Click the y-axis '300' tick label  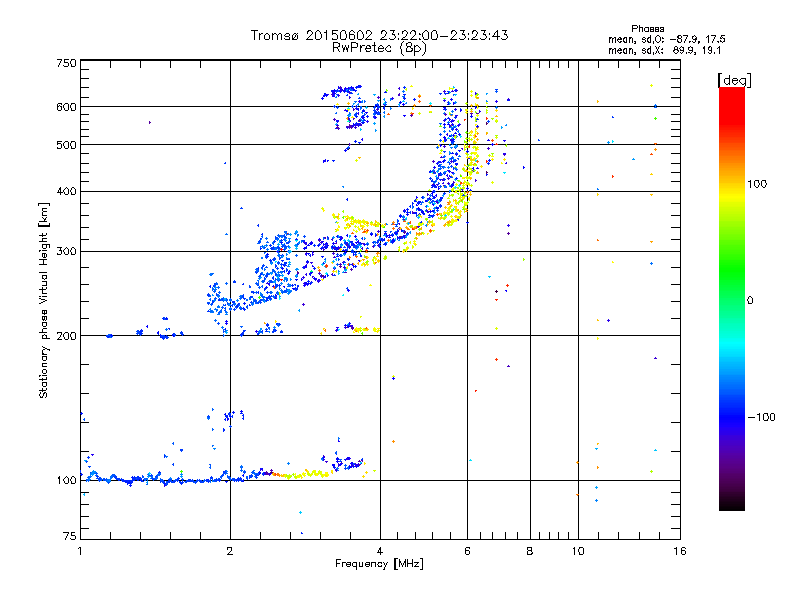point(66,252)
